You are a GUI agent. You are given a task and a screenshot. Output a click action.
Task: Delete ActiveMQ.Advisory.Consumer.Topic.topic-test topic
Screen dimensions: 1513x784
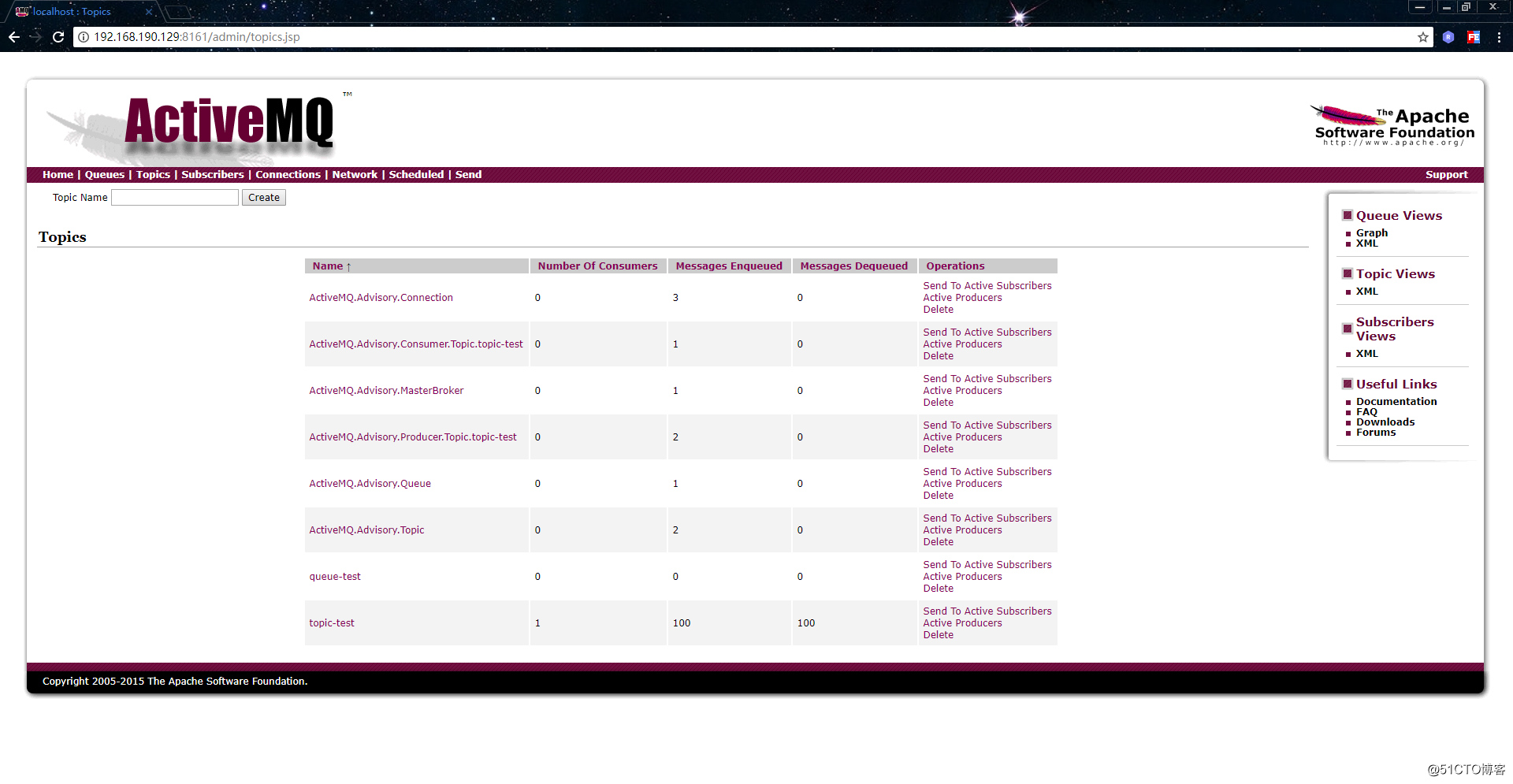pos(938,356)
